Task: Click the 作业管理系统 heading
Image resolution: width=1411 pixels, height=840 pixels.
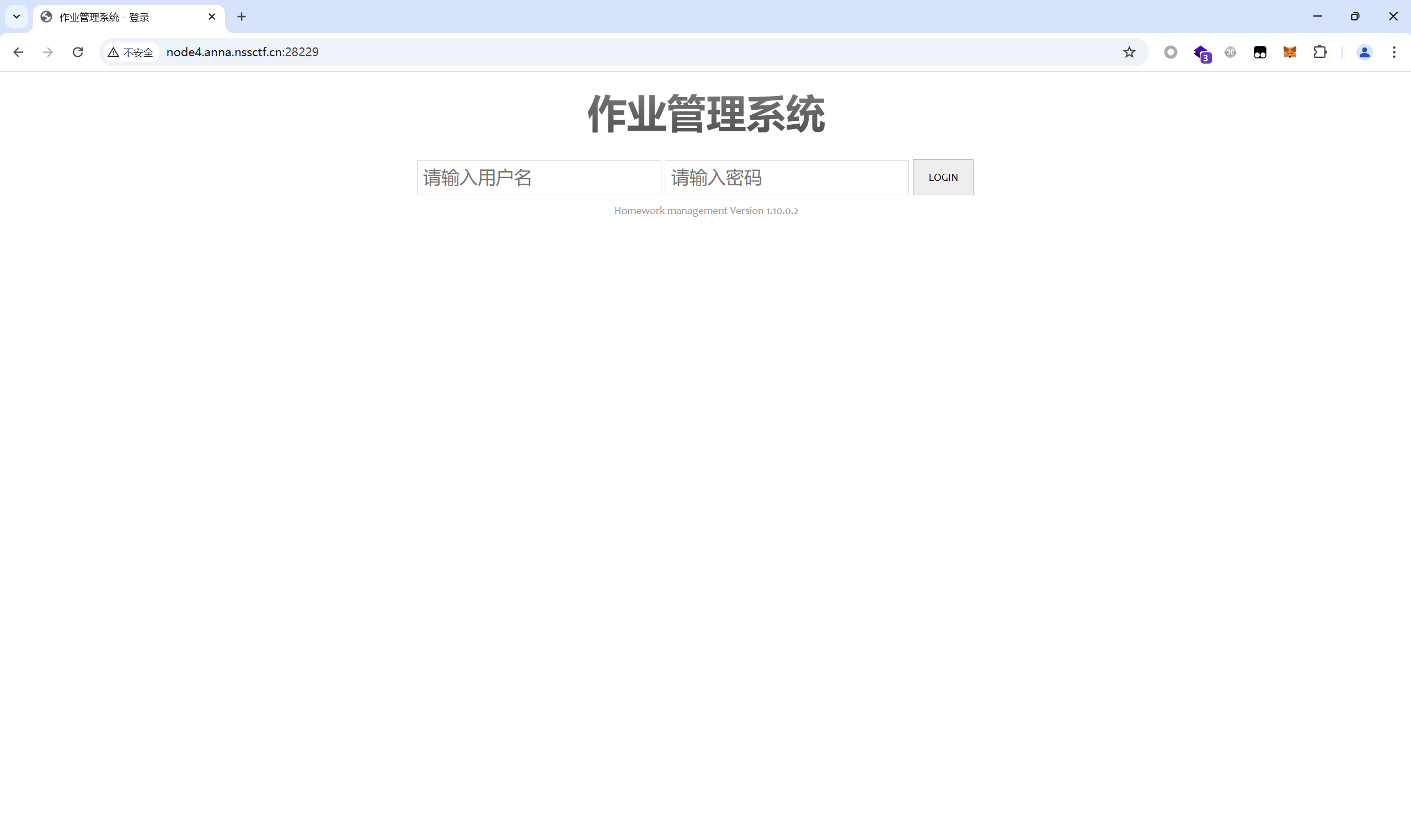Action: [706, 115]
